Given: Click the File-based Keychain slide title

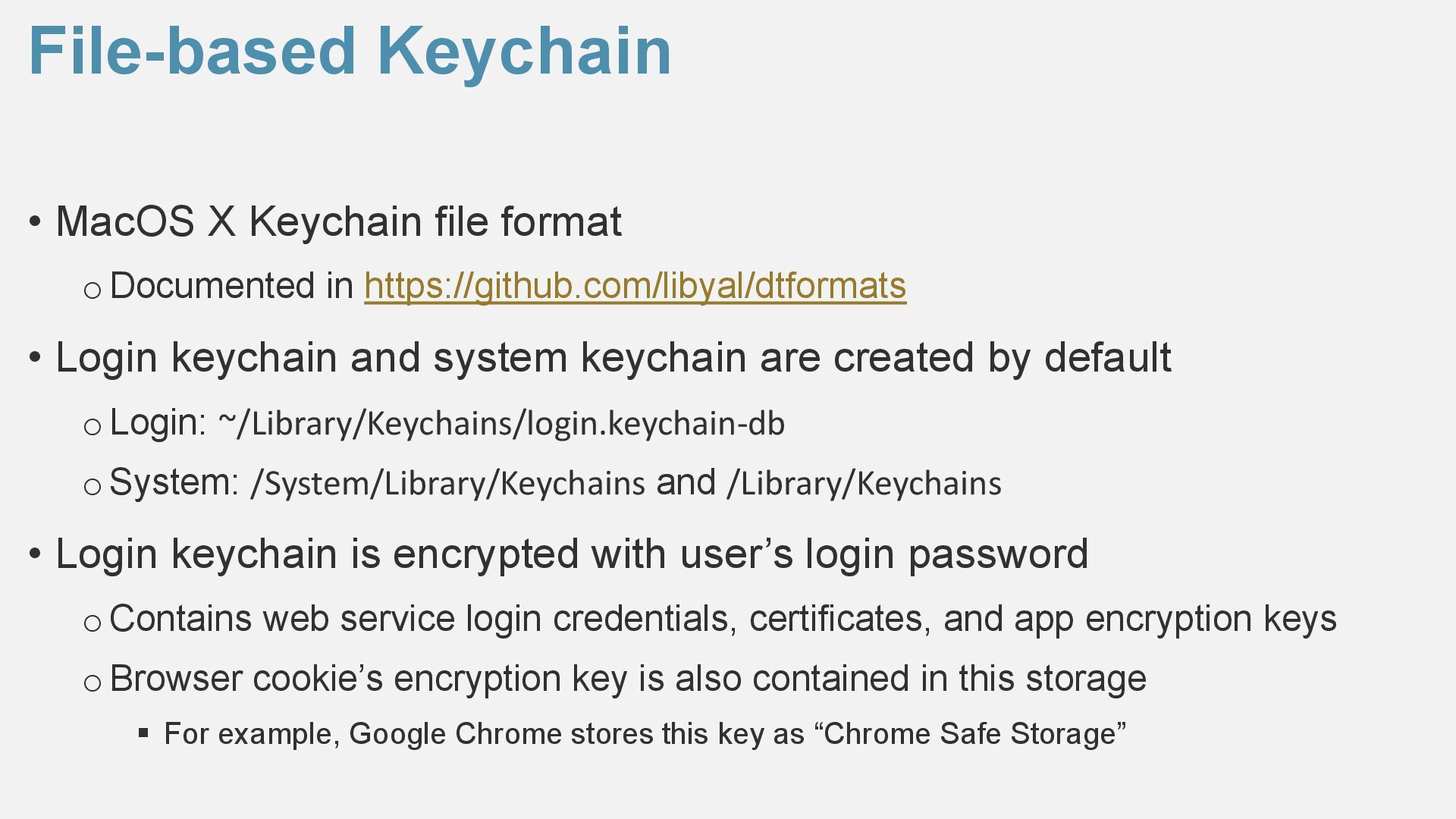Looking at the screenshot, I should point(350,52).
